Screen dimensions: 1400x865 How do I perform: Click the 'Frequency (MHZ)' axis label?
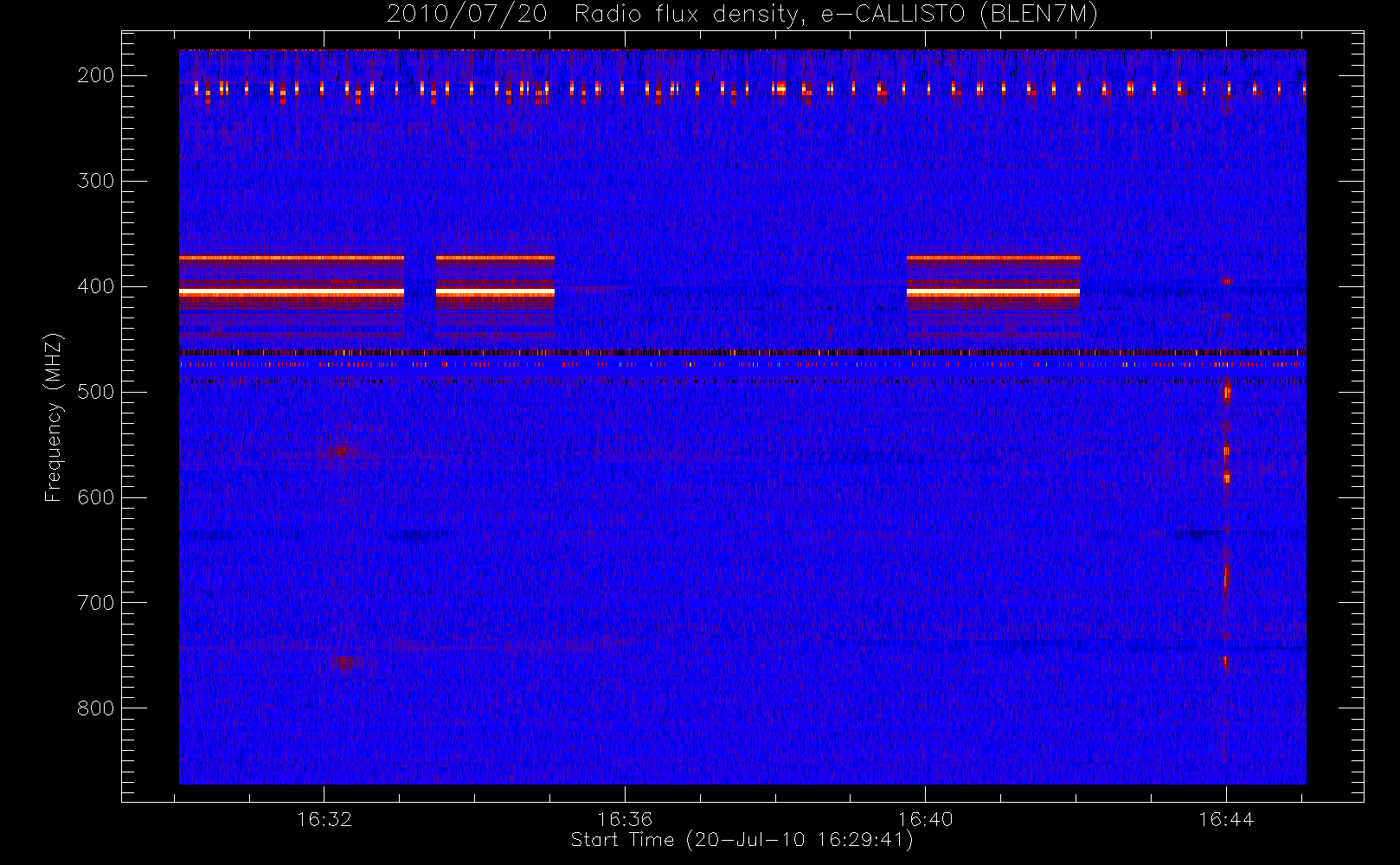point(54,417)
